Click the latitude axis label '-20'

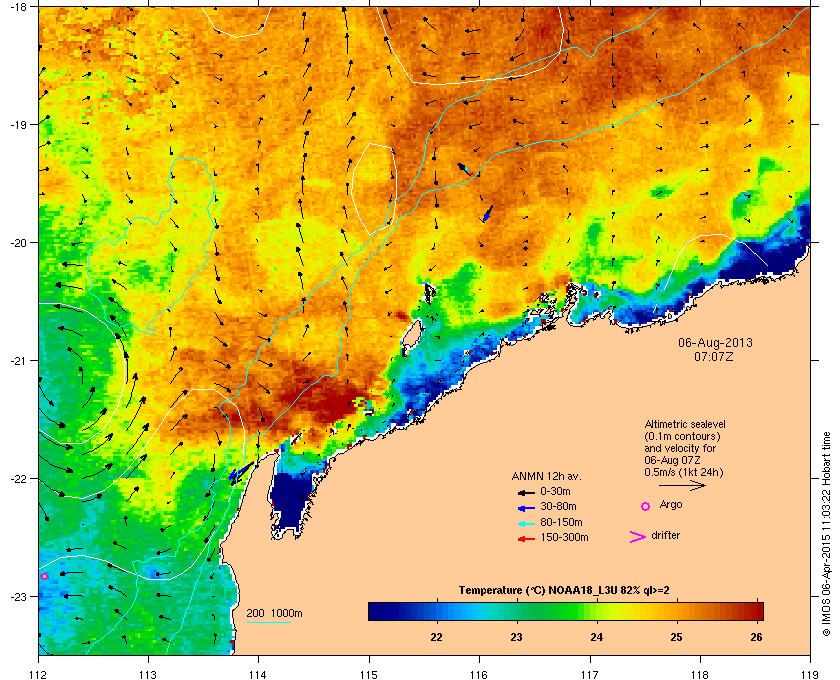[x=18, y=242]
